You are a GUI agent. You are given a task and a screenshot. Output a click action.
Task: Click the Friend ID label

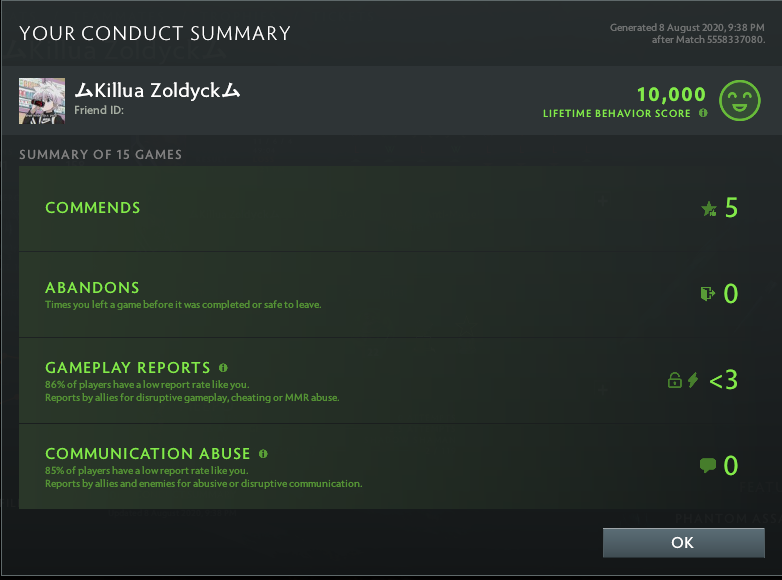click(99, 111)
